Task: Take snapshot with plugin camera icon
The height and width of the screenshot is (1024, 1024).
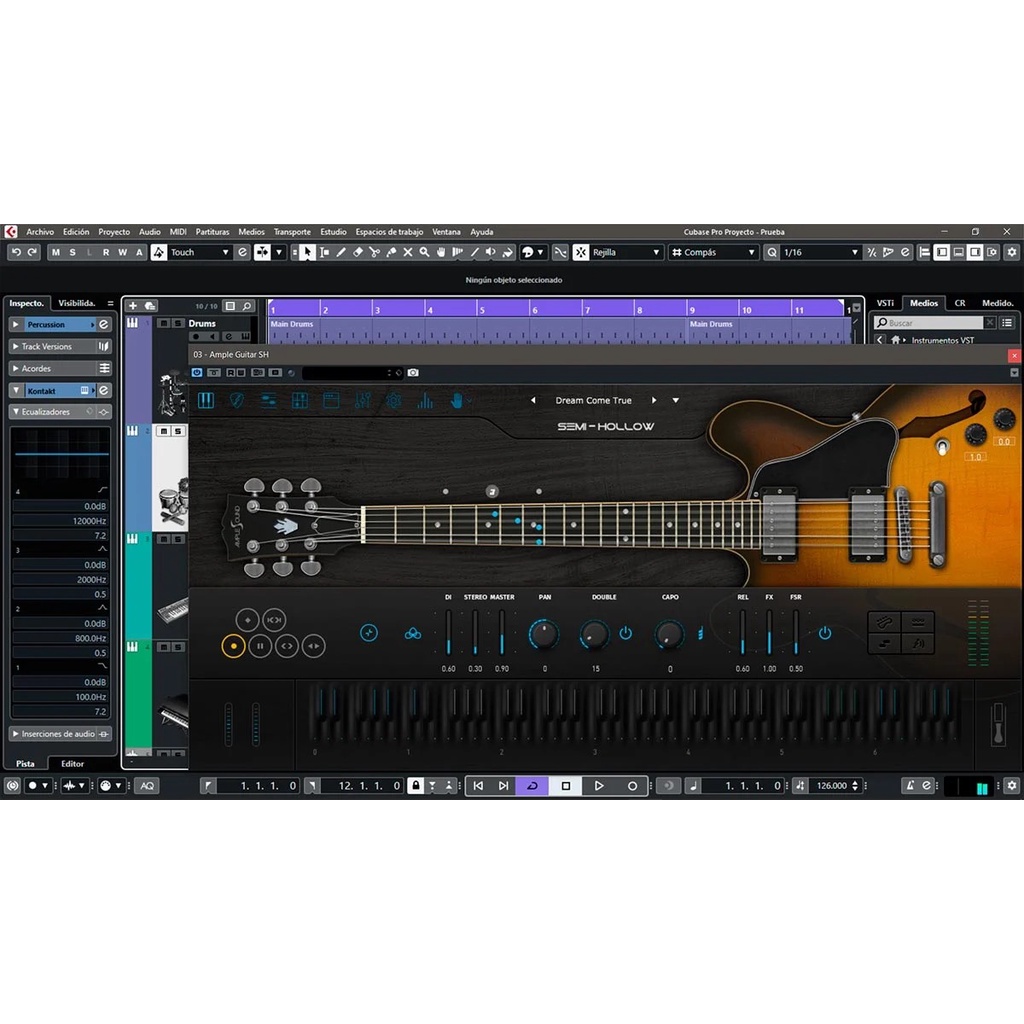Action: 413,373
